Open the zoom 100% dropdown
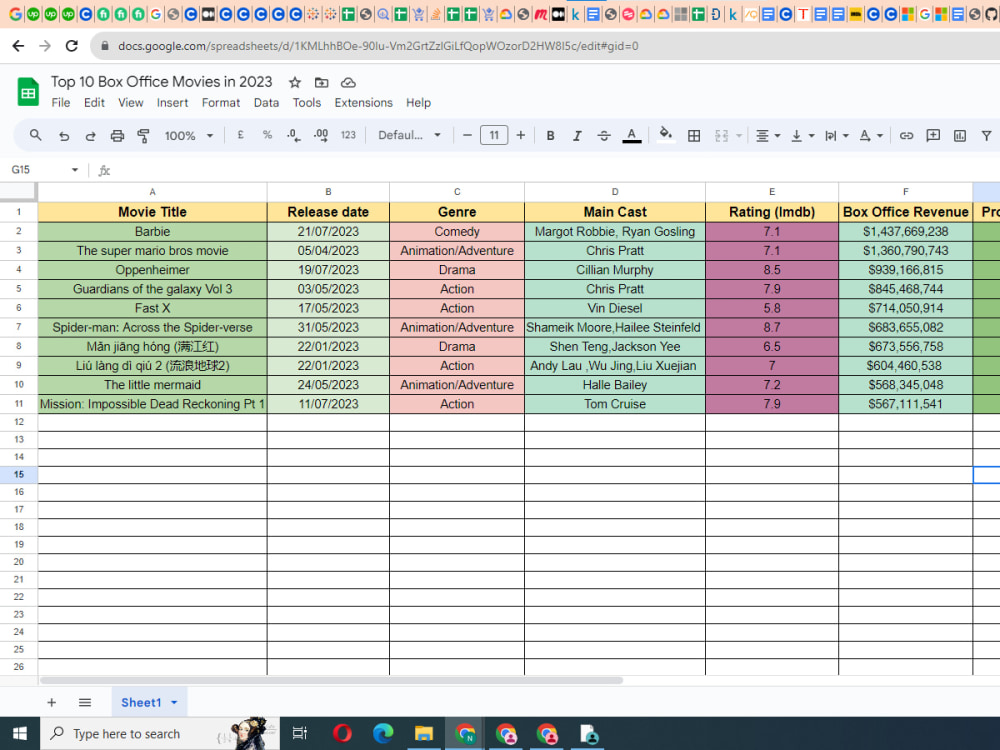 189,136
